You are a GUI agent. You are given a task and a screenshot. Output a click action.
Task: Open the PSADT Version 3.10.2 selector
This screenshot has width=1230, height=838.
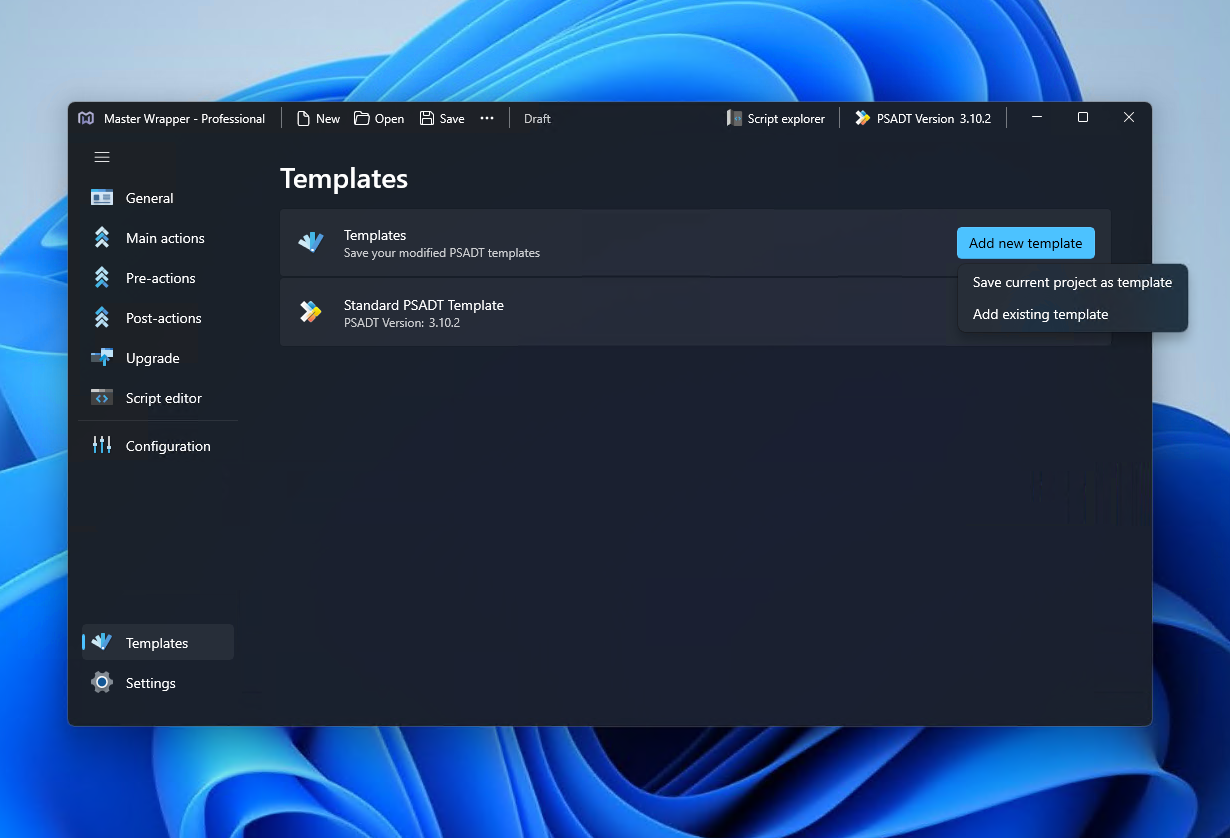(x=923, y=118)
